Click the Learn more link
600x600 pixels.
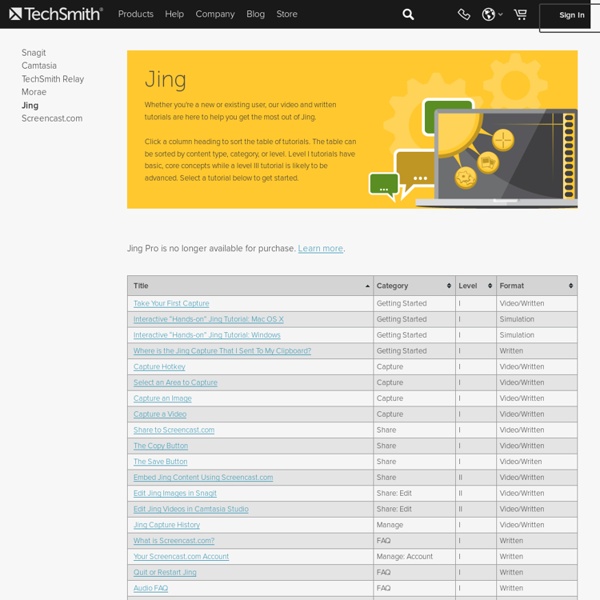[x=321, y=249]
